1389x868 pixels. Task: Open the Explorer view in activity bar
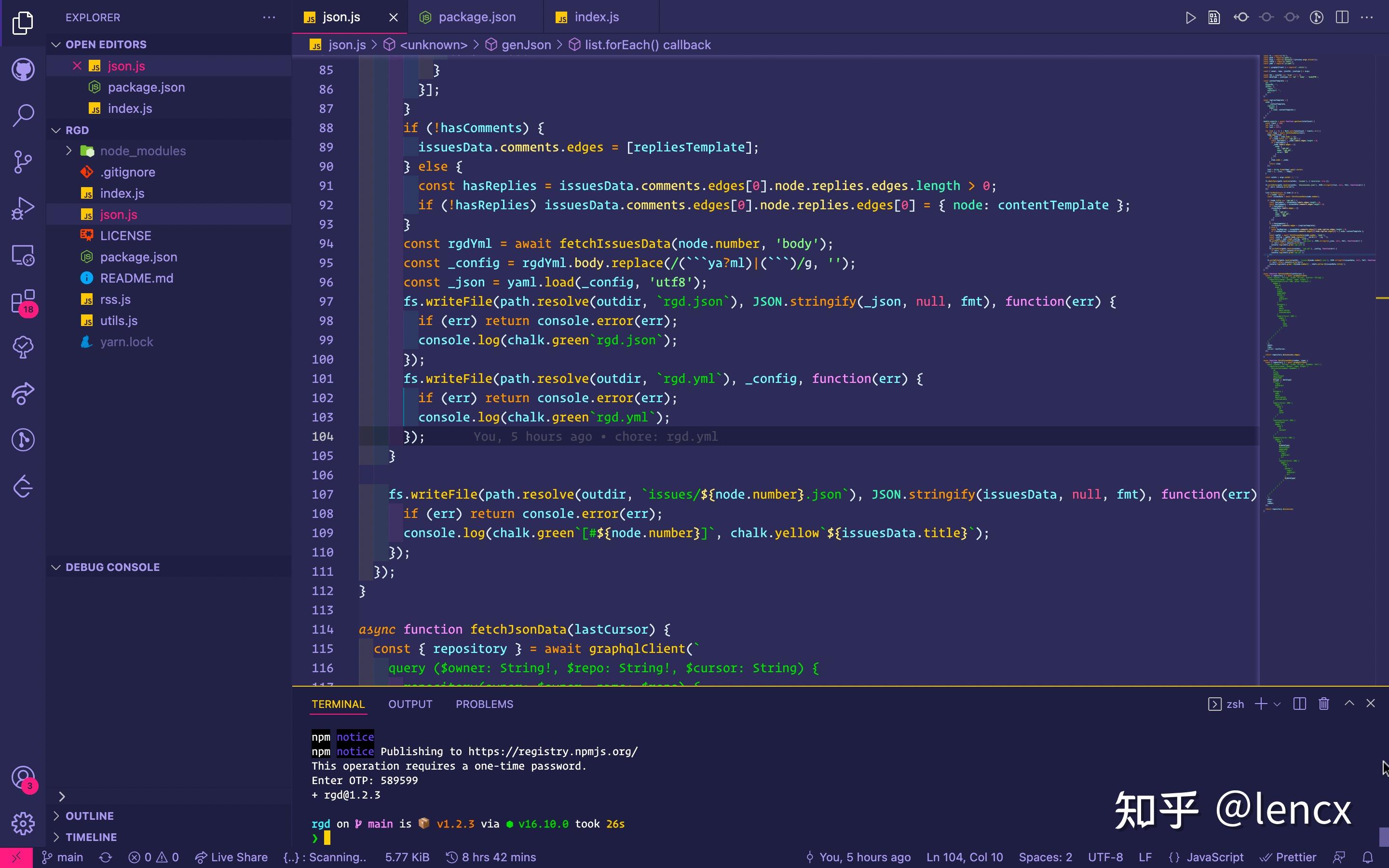point(23,23)
